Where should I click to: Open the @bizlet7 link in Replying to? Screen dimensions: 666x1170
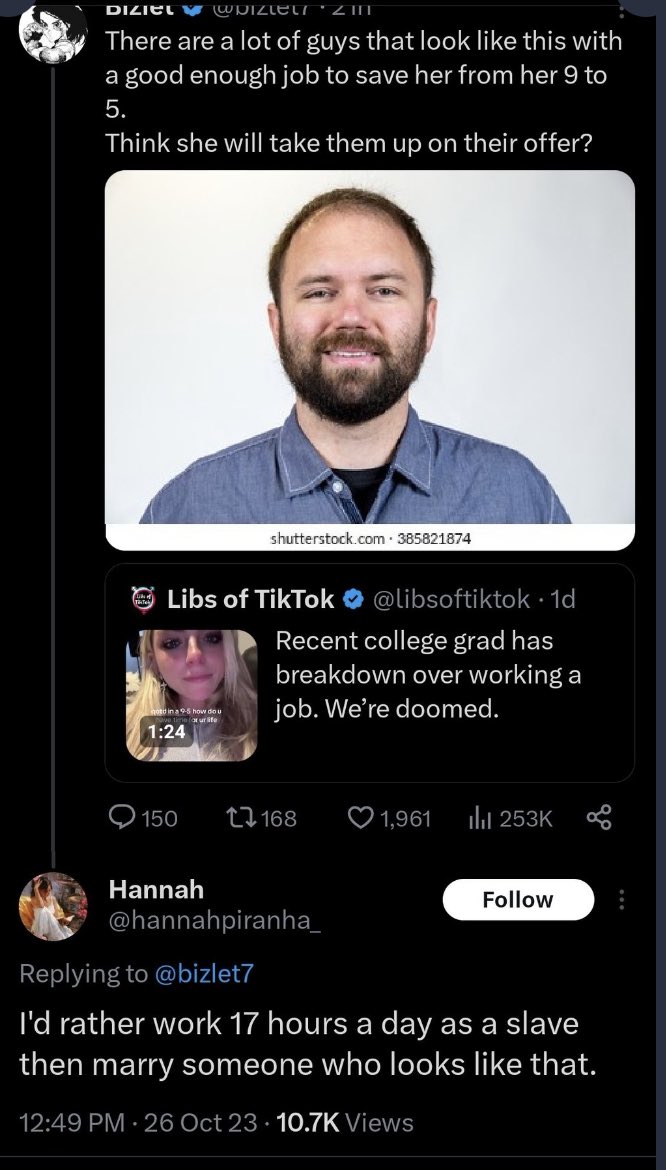205,974
